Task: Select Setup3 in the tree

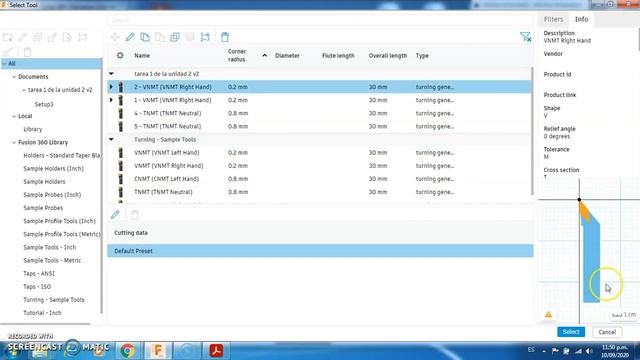Action: [x=44, y=104]
